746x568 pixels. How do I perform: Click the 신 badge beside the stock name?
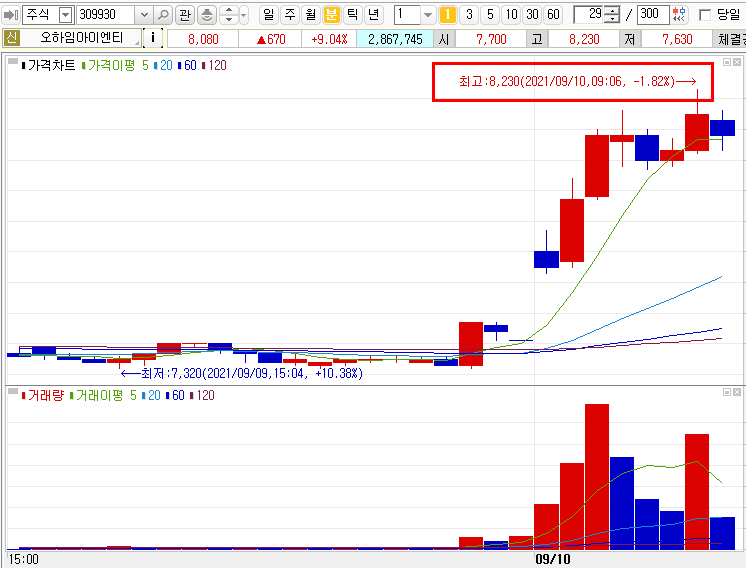pos(11,38)
